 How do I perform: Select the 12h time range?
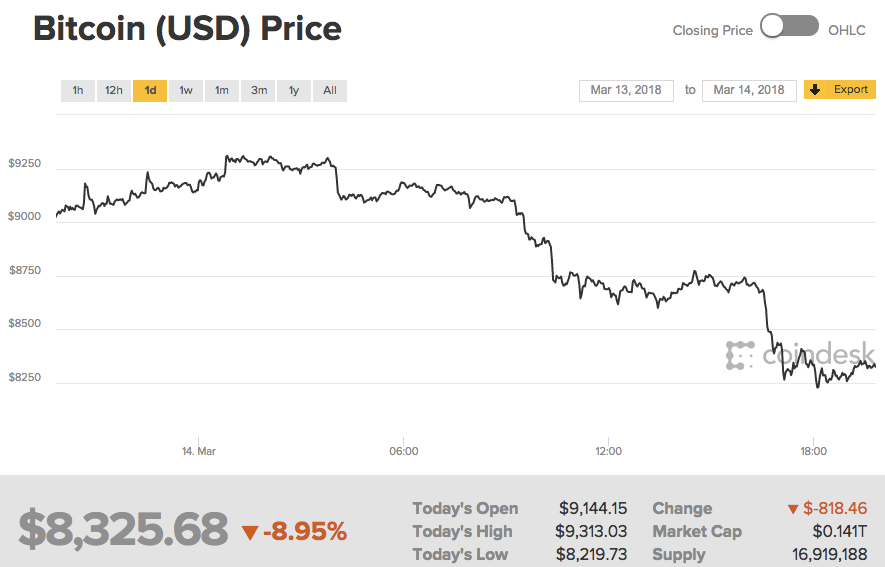pos(114,91)
